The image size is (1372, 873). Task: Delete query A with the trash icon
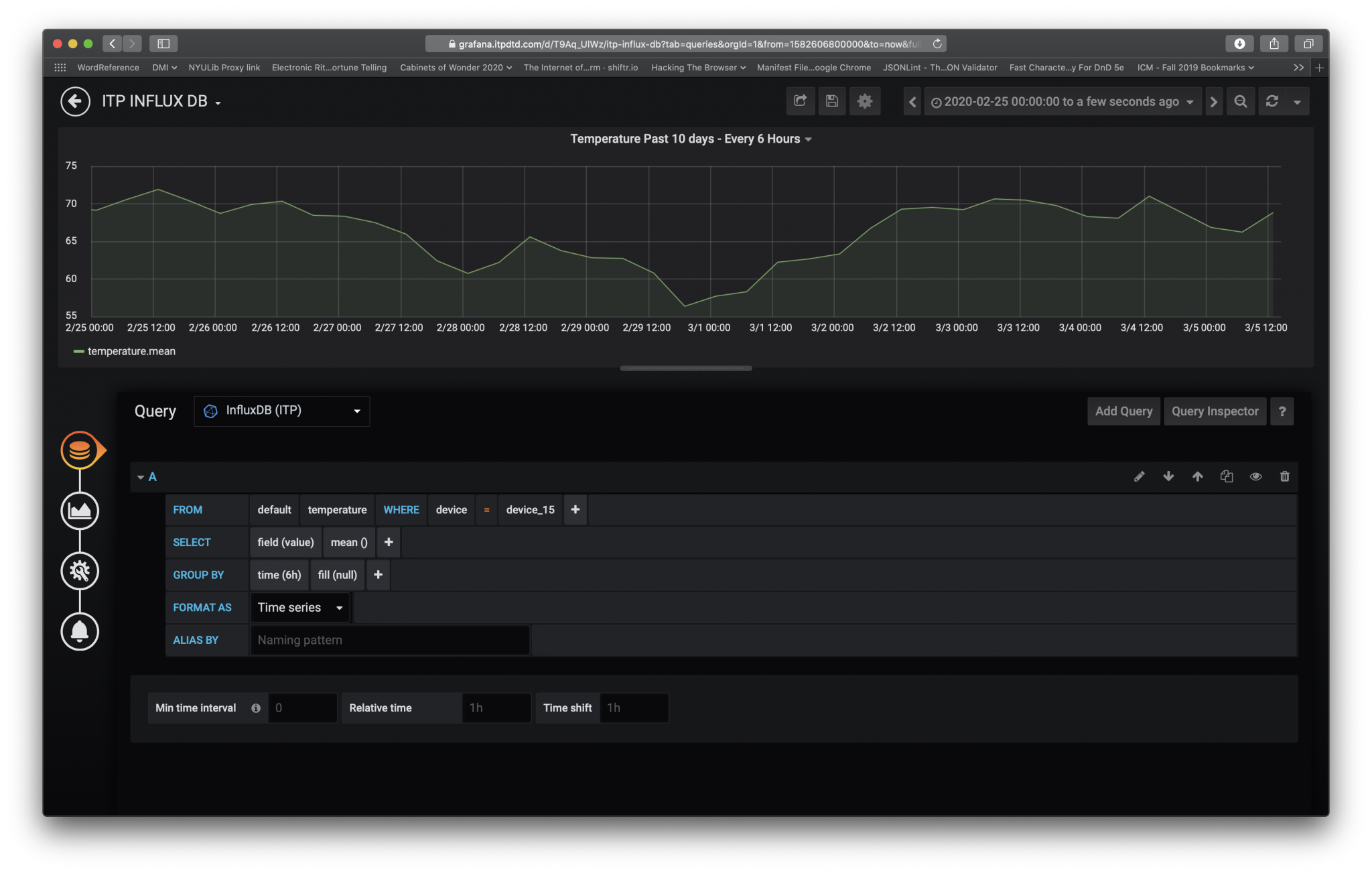coord(1284,476)
